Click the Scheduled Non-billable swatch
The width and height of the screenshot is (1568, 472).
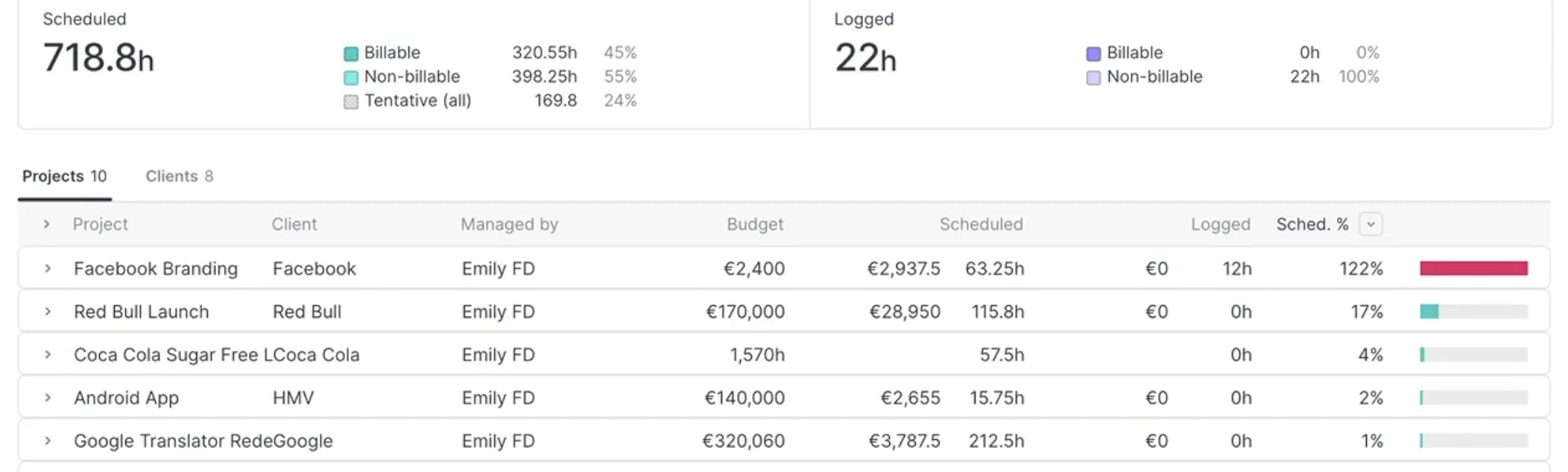coord(351,77)
